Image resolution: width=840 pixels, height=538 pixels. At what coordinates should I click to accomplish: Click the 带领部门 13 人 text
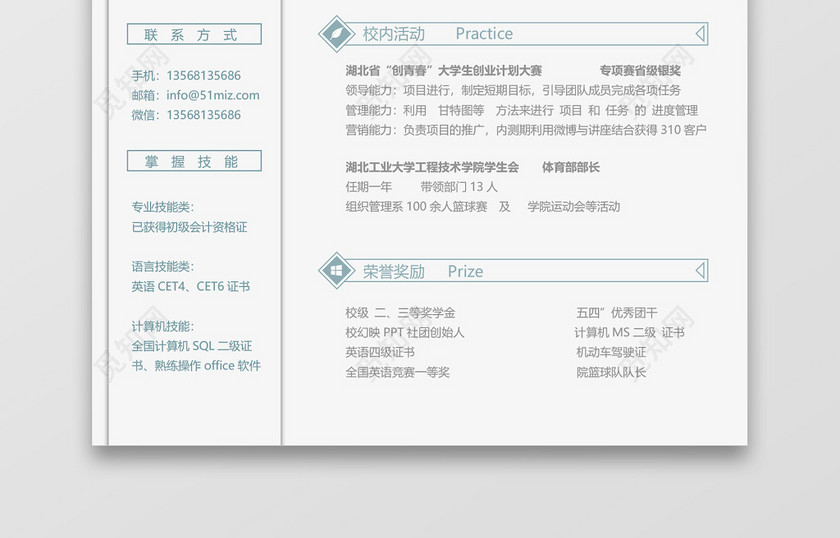coord(459,186)
